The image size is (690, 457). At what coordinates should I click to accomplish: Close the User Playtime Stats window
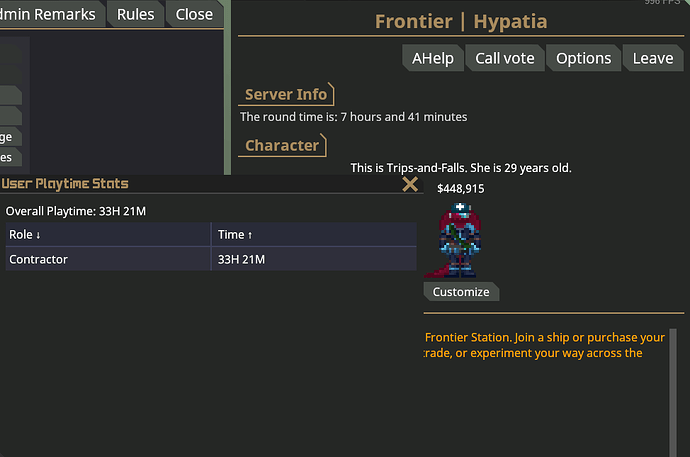pos(410,184)
